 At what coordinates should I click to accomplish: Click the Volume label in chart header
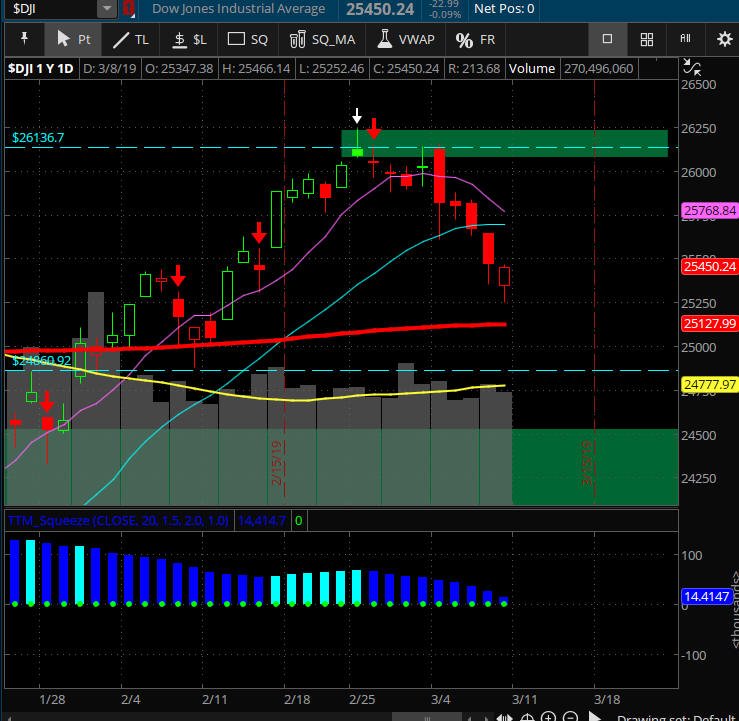pyautogui.click(x=531, y=69)
